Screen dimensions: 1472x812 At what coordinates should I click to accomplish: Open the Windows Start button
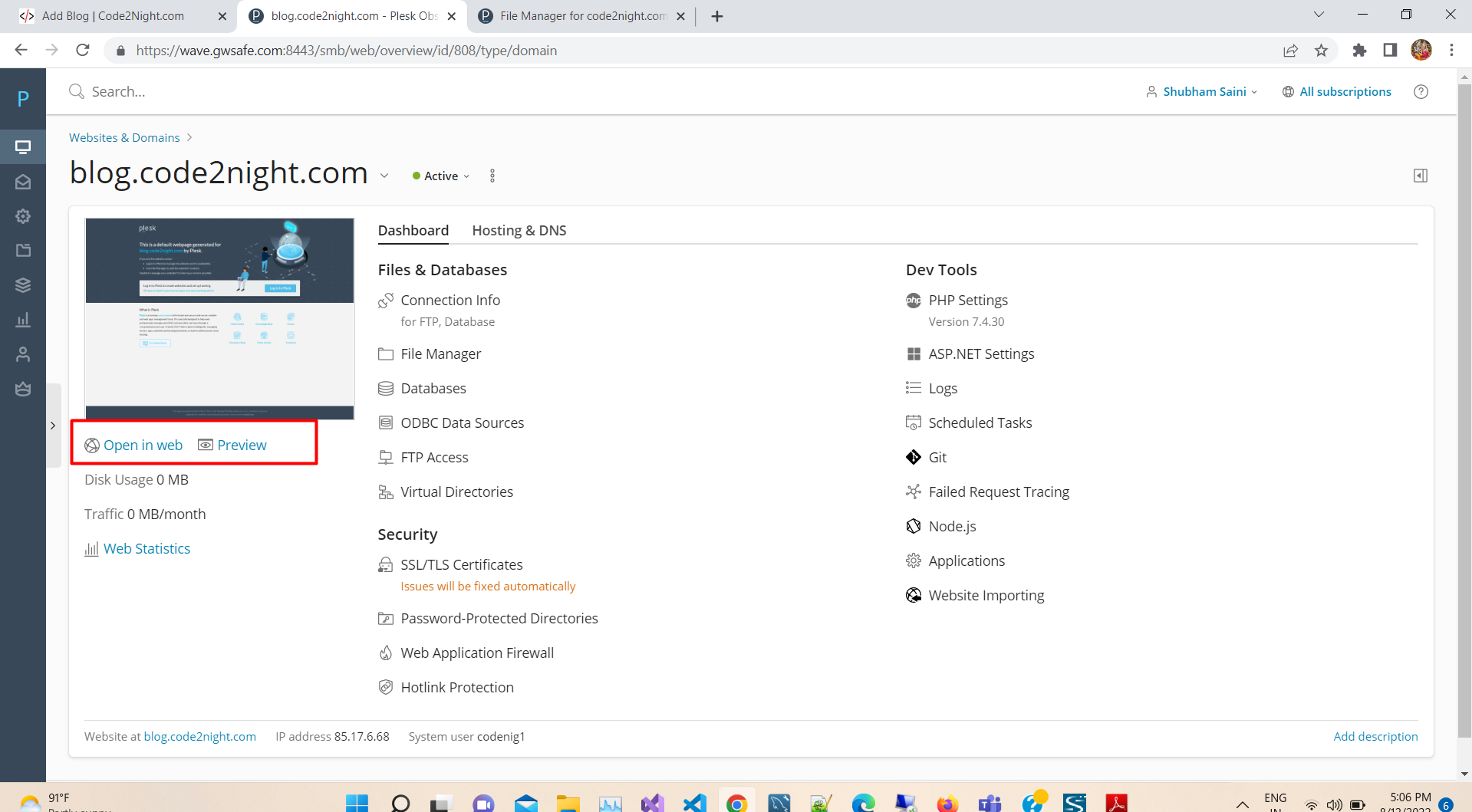tap(357, 803)
